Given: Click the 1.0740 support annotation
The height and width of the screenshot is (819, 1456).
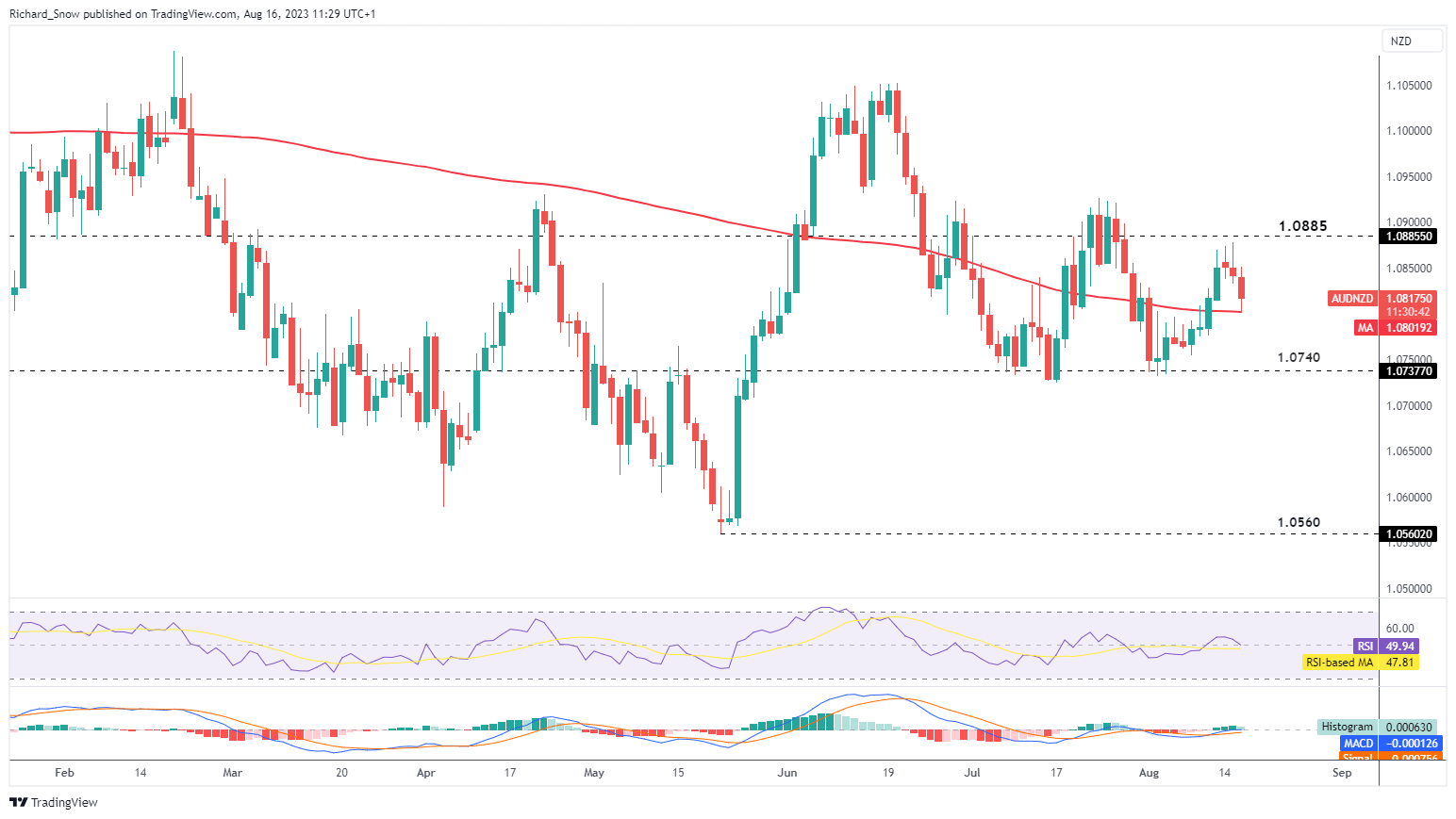Looking at the screenshot, I should click(1299, 358).
